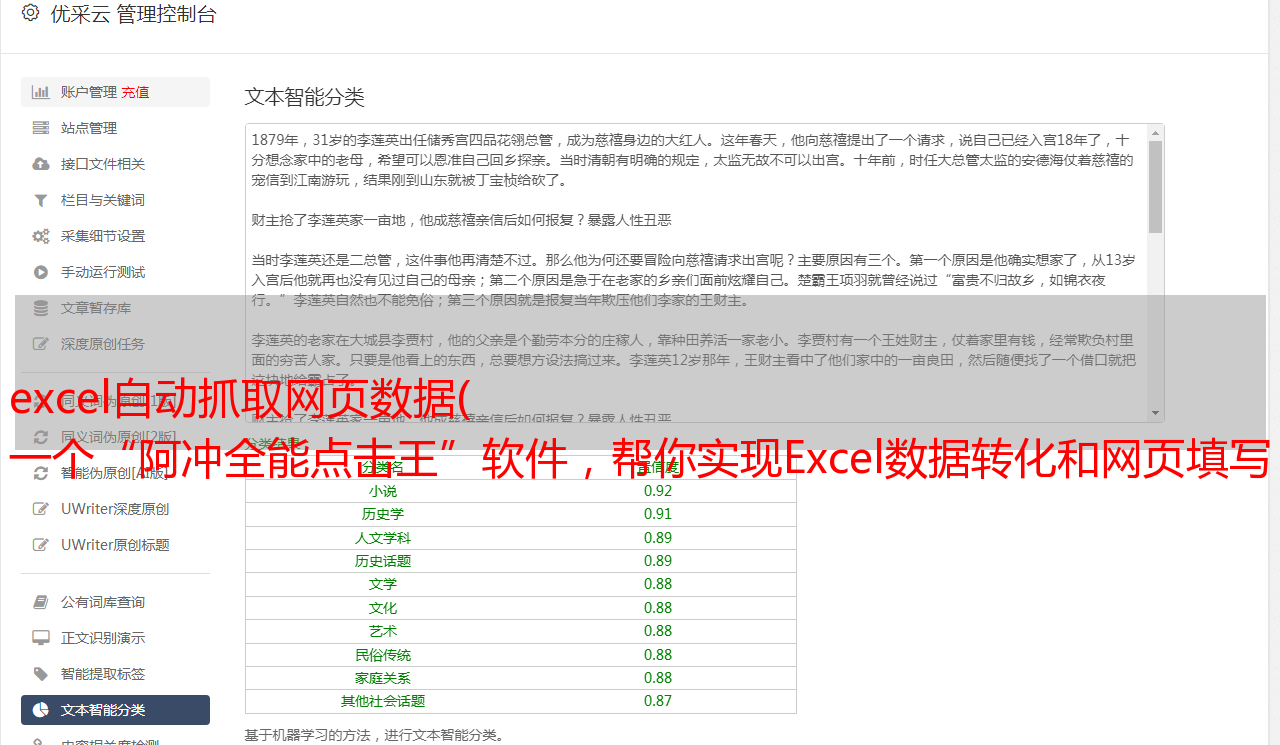
Task: Click the pencil icon for UWriter深度原创
Action: click(41, 509)
